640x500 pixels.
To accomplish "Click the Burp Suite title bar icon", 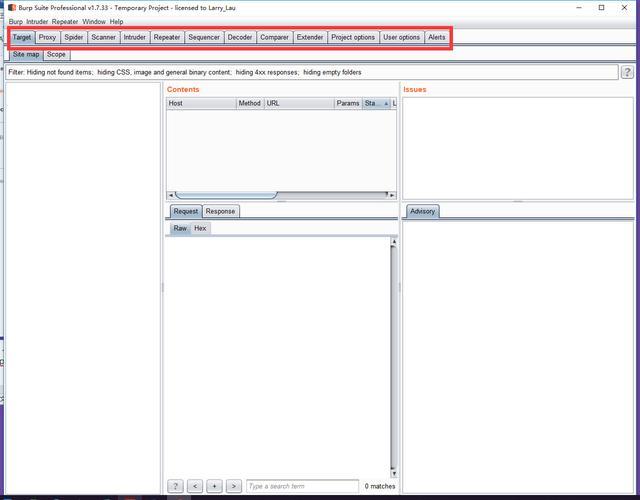I will 12,7.
